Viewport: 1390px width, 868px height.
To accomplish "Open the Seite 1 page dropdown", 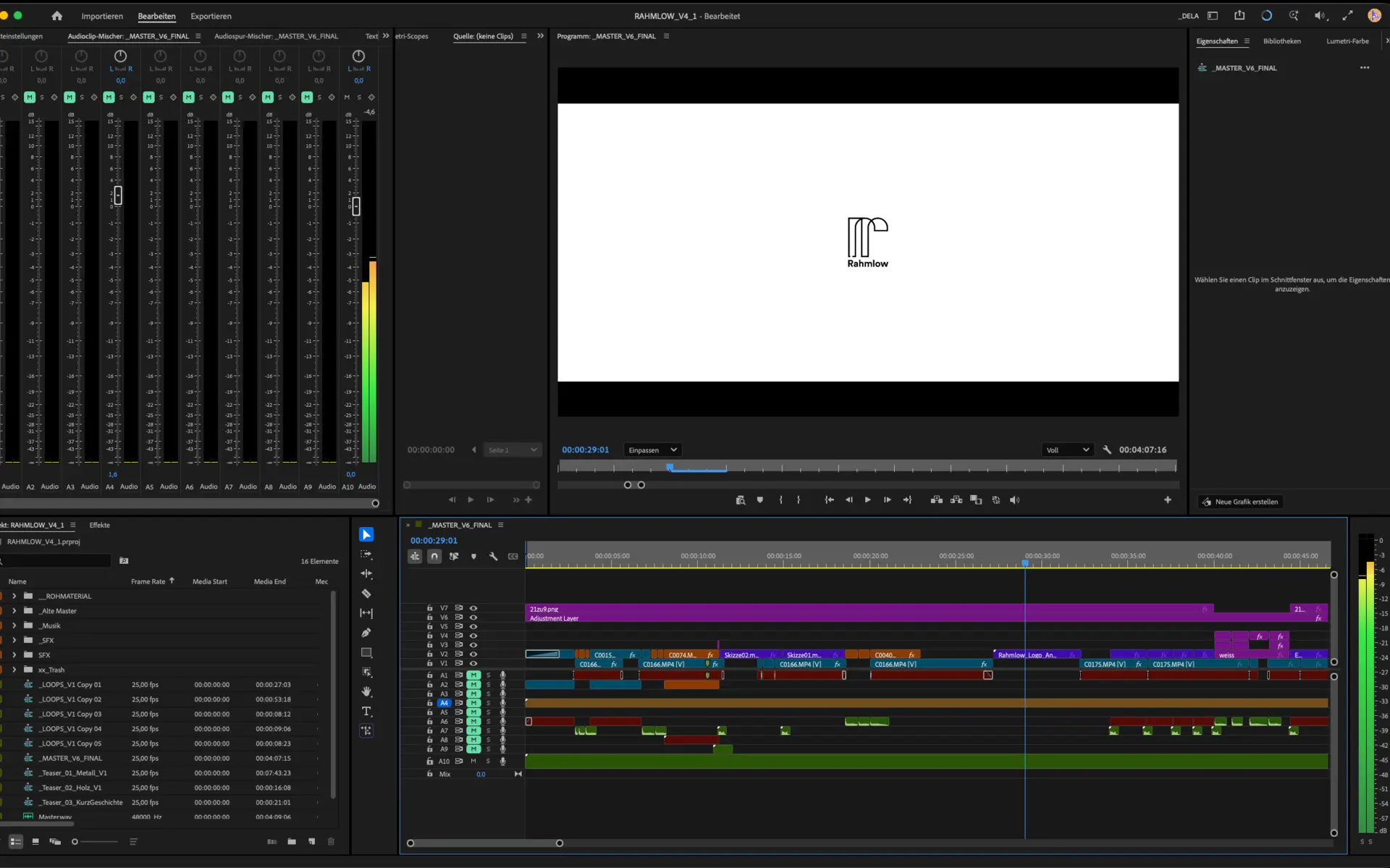I will [513, 450].
